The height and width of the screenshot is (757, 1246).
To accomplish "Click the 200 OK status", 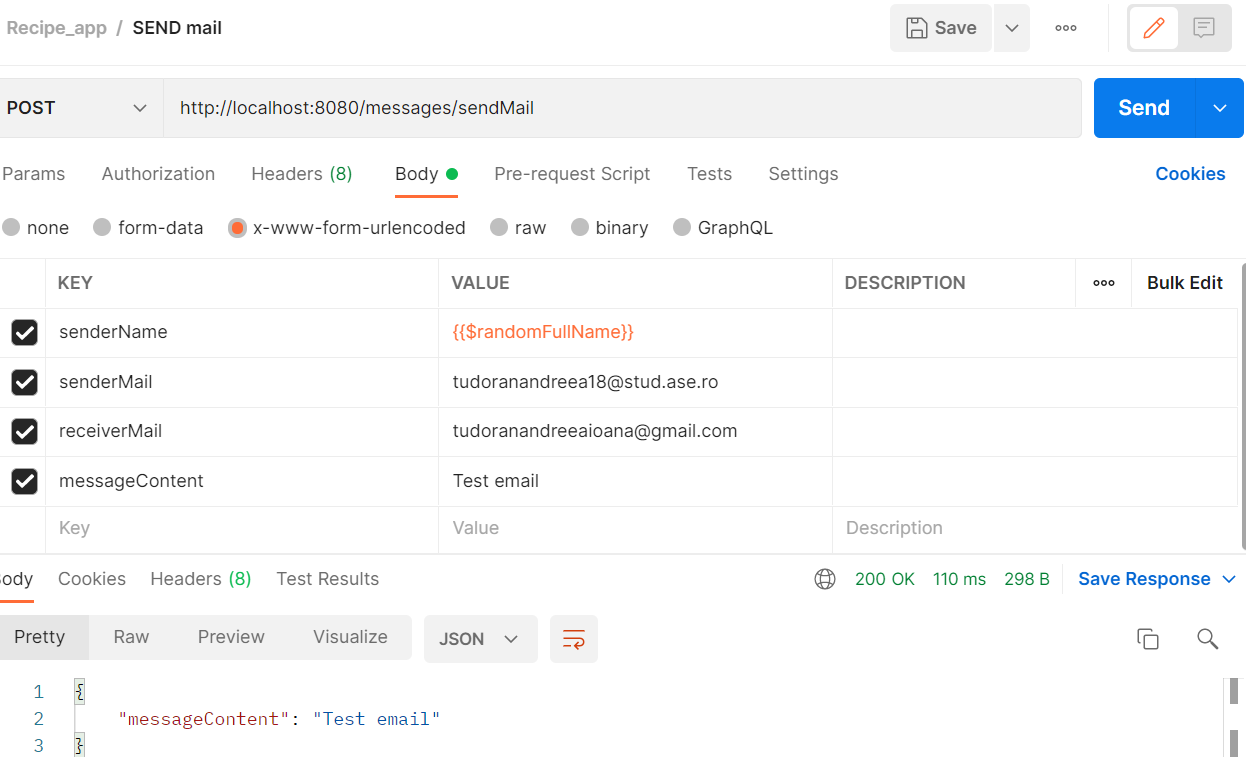I will click(885, 579).
